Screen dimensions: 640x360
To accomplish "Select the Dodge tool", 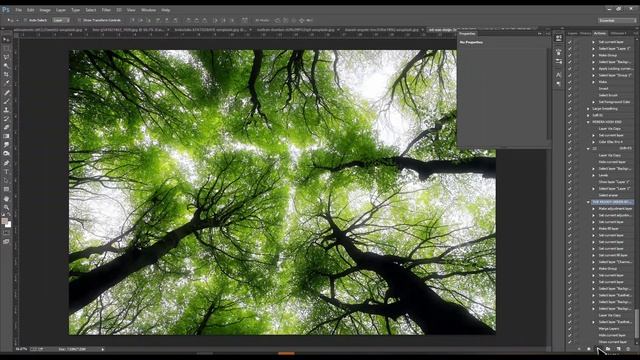I will click(x=6, y=153).
